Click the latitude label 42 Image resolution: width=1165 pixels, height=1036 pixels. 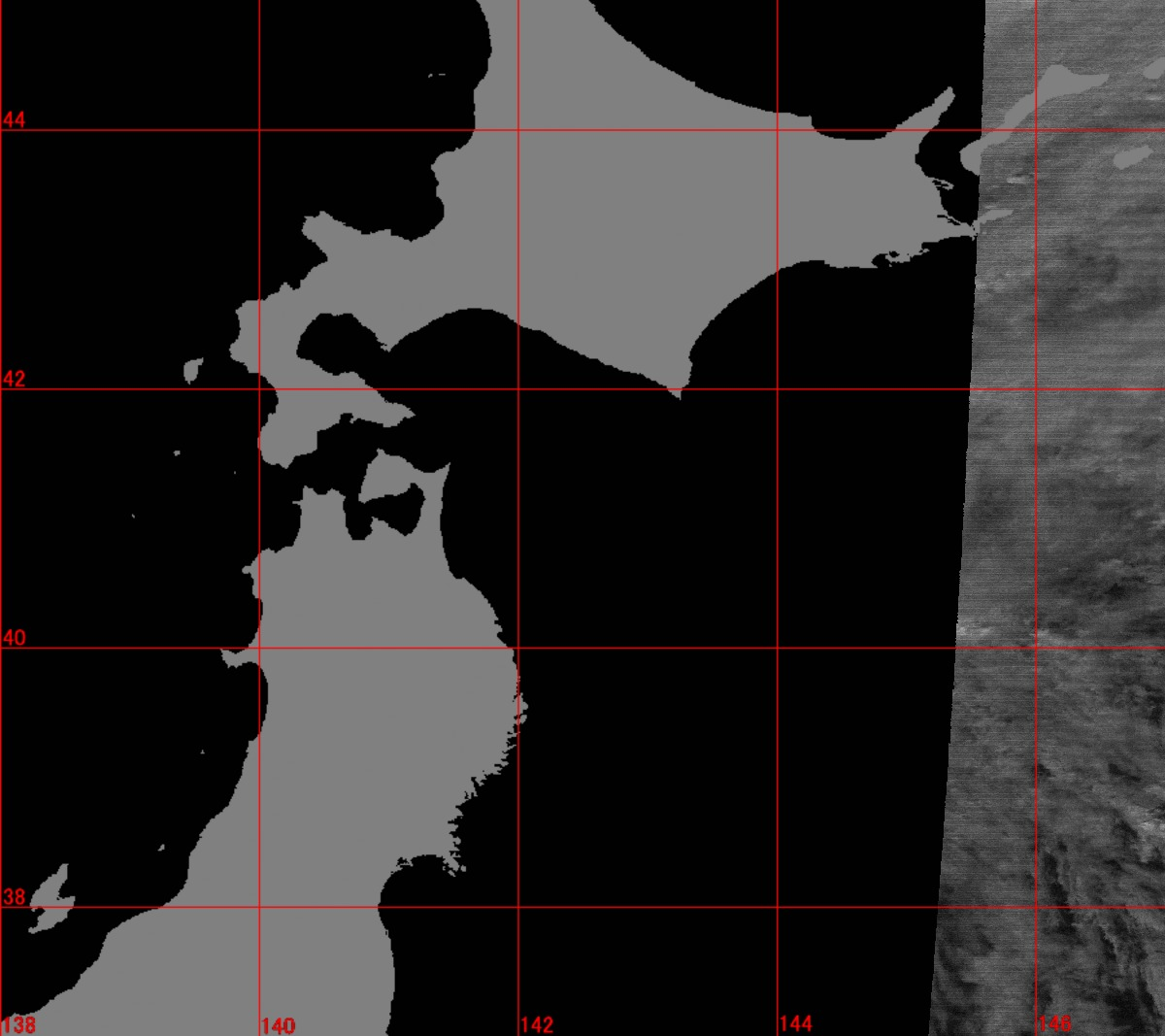[x=14, y=380]
